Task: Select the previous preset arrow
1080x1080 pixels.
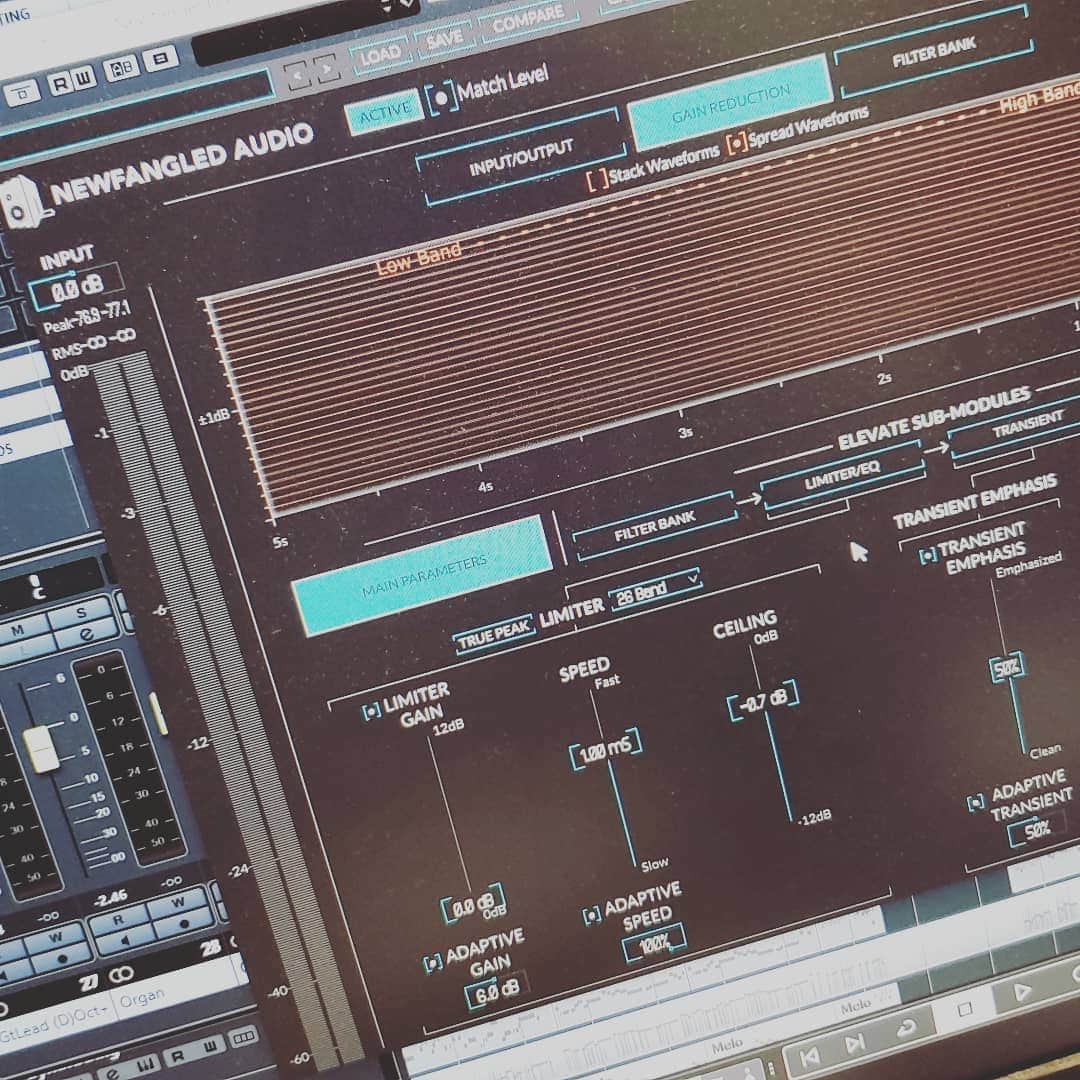Action: point(298,74)
